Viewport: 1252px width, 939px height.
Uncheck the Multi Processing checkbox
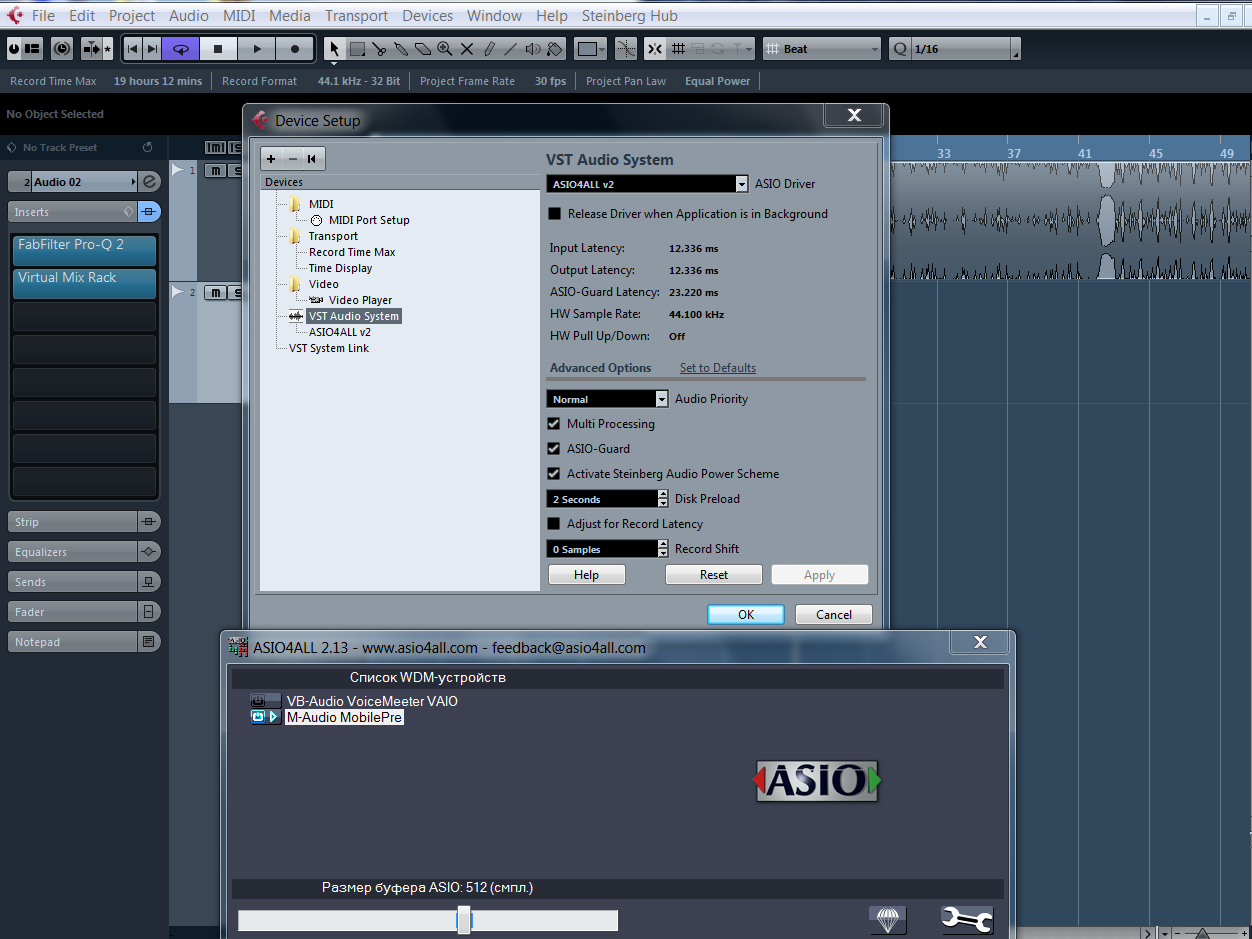tap(554, 424)
